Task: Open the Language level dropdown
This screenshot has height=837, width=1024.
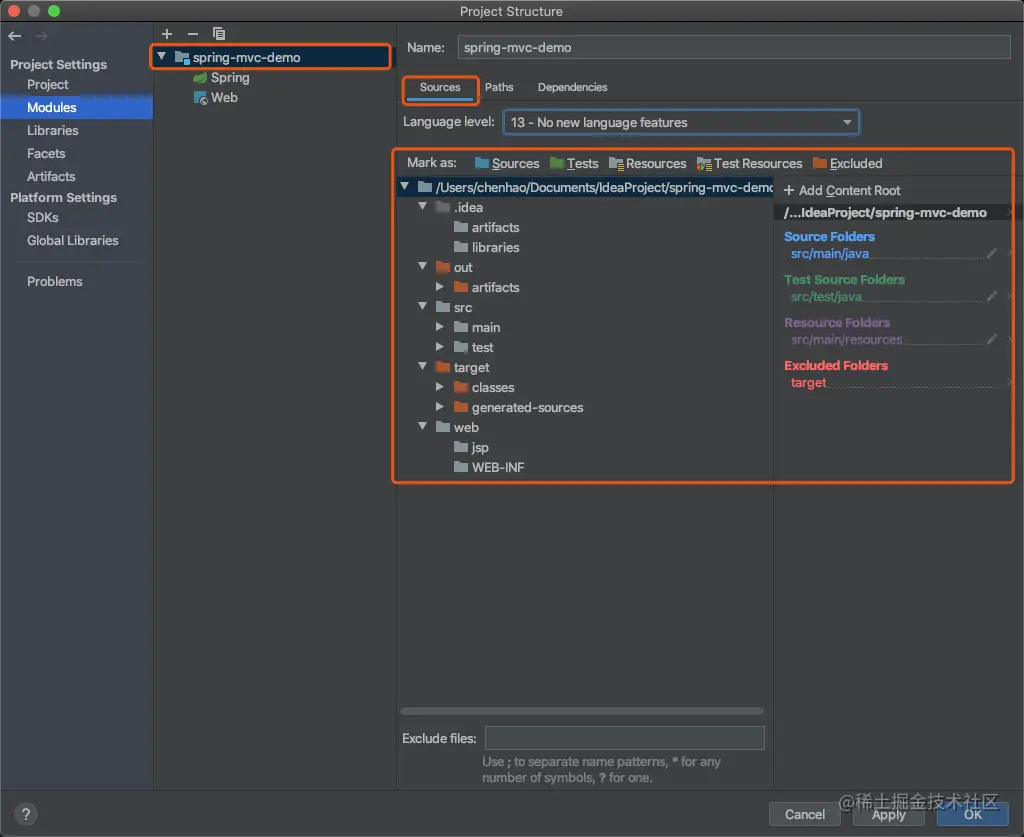Action: [x=681, y=122]
